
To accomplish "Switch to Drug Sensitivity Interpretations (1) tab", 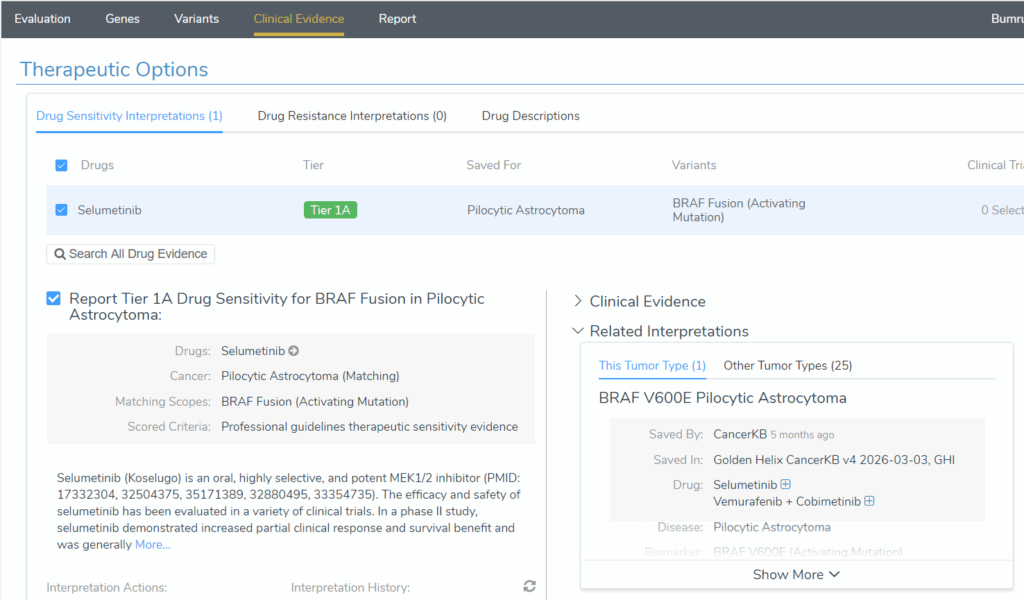I will (129, 116).
